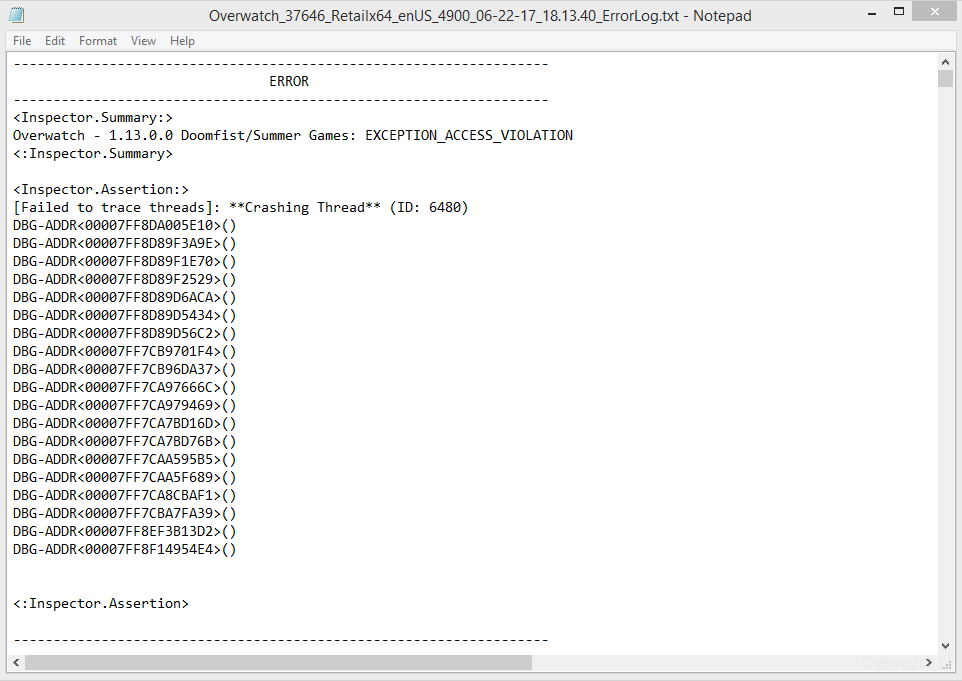Image resolution: width=962 pixels, height=681 pixels.
Task: Click the Notepad icon in the title bar
Action: (17, 15)
